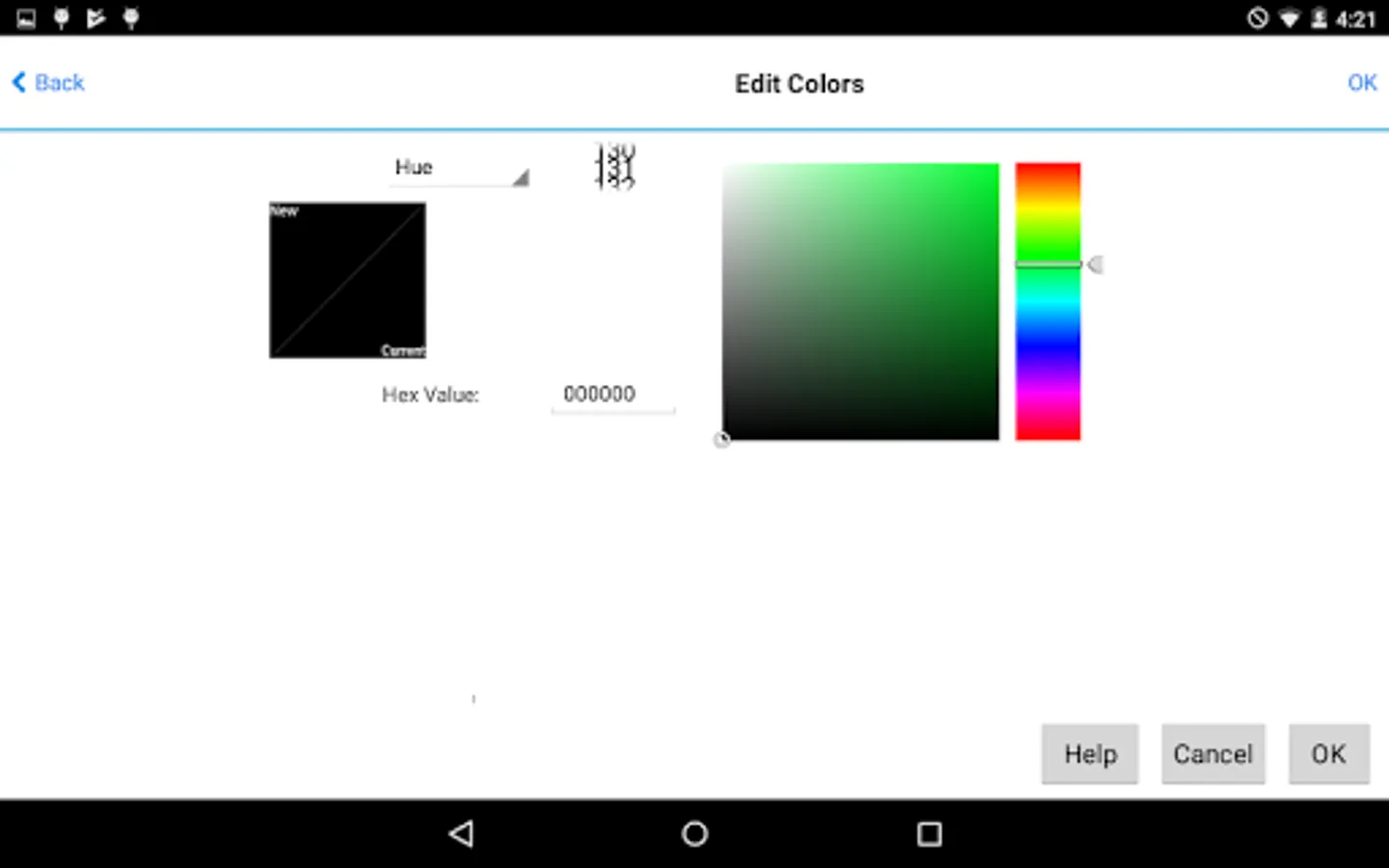Viewport: 1389px width, 868px height.
Task: Tap the Play Store notification icon
Action: click(x=95, y=18)
